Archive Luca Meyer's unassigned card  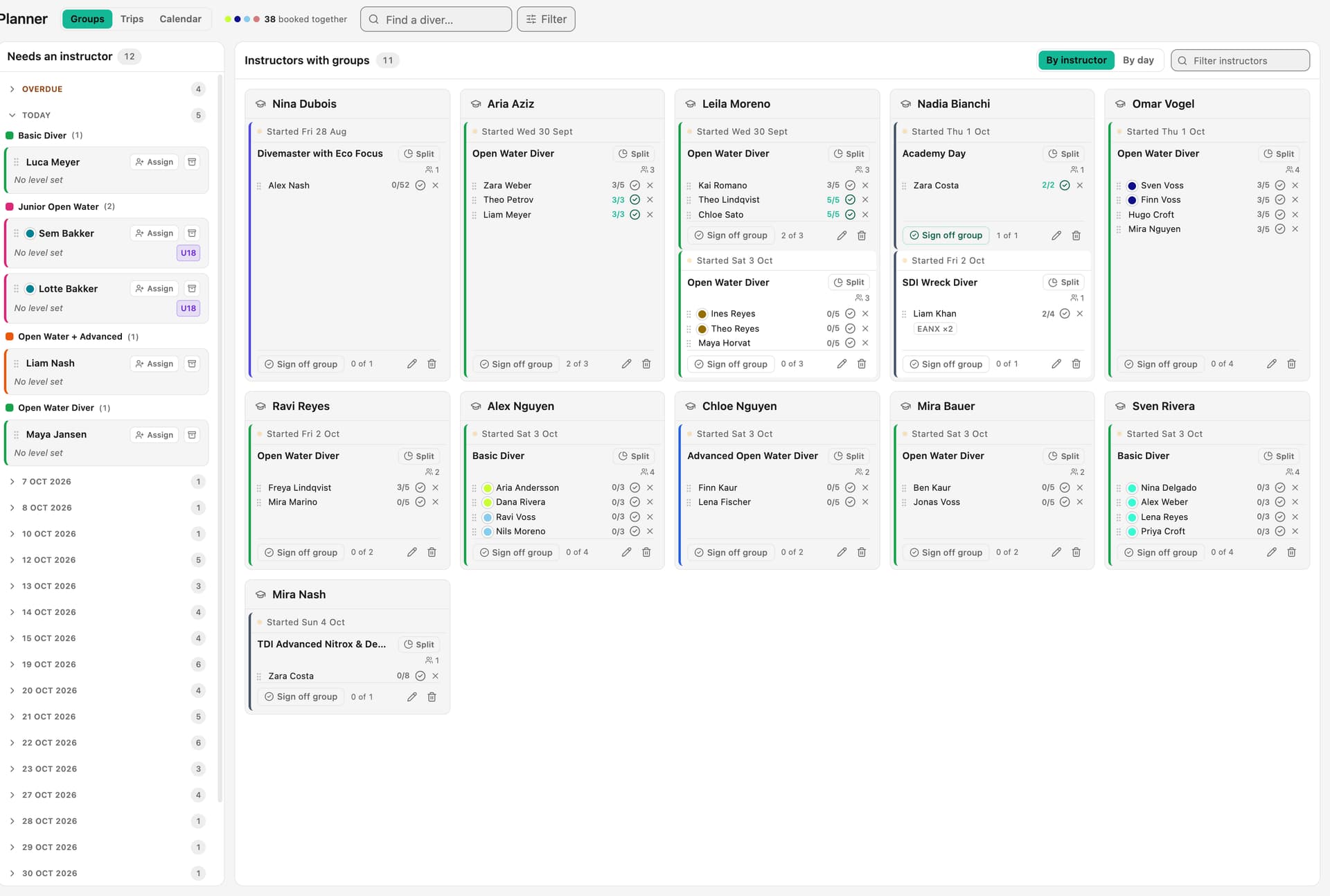point(192,162)
